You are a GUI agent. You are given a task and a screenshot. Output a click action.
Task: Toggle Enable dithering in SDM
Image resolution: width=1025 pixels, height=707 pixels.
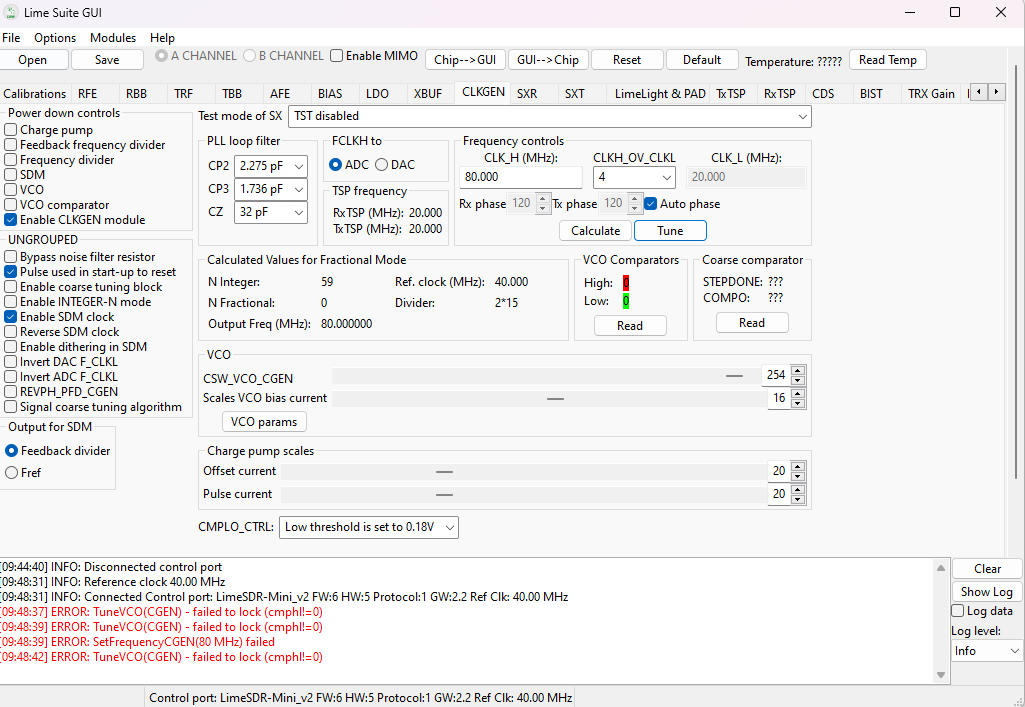pyautogui.click(x=10, y=347)
